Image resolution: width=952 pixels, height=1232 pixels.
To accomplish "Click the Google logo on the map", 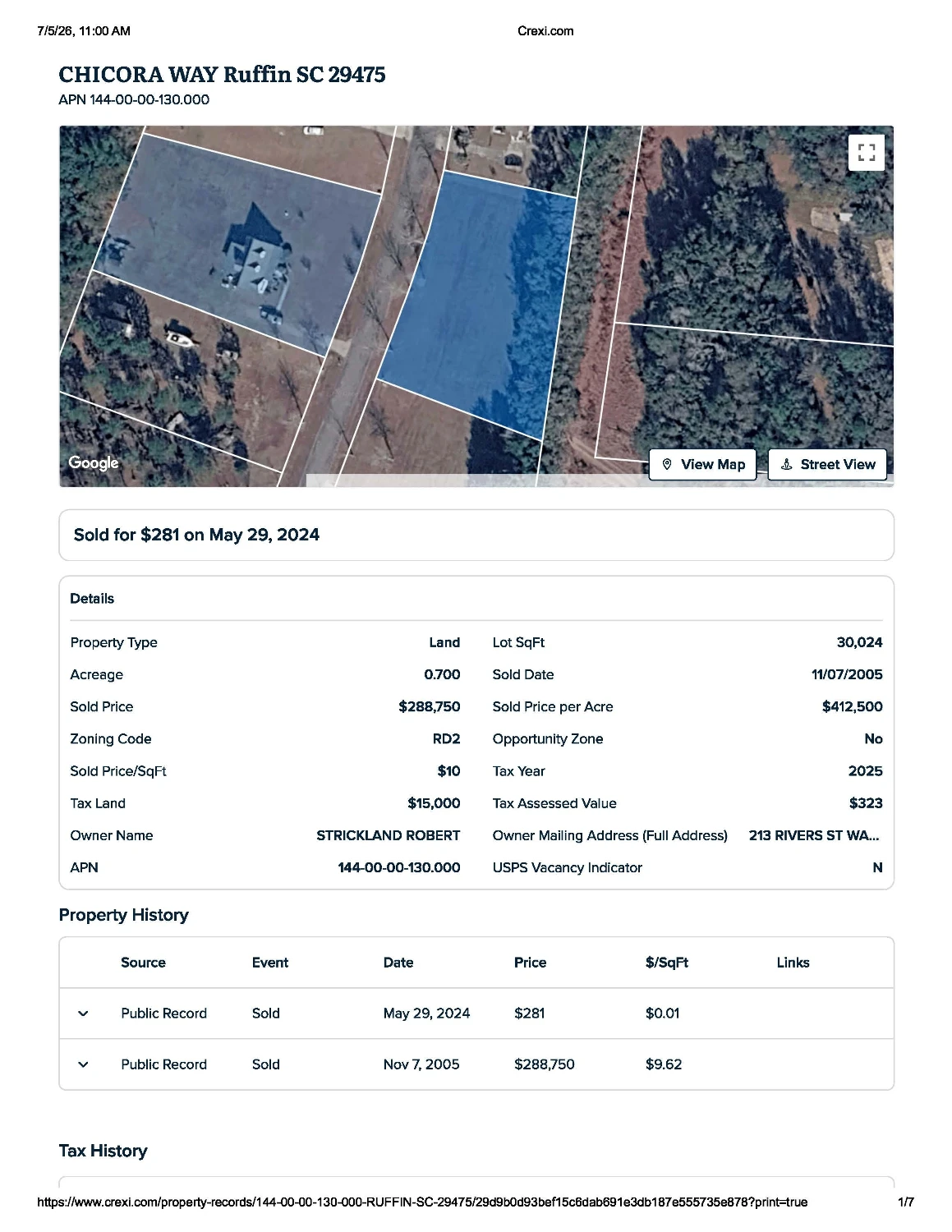I will click(94, 462).
